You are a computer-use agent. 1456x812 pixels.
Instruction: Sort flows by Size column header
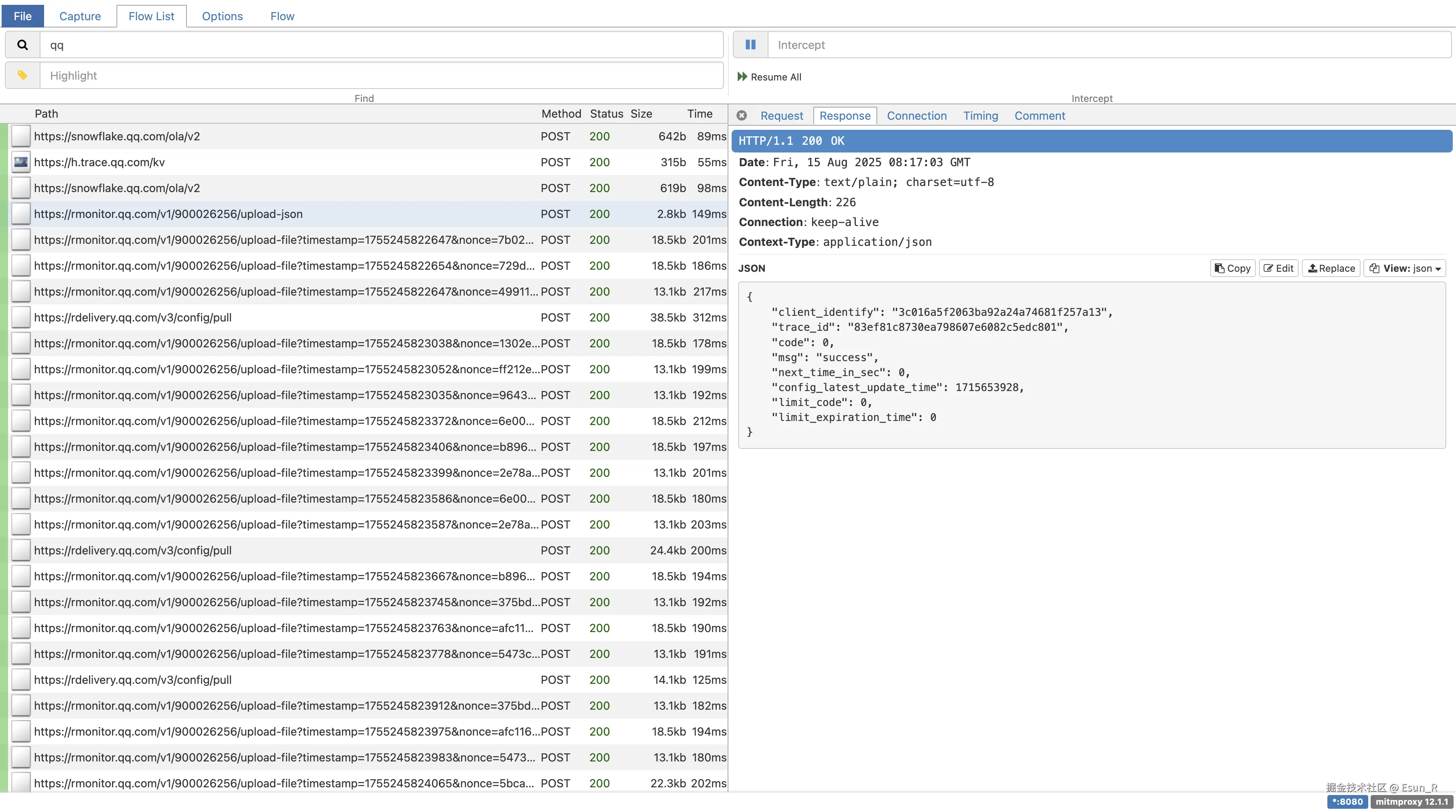641,114
